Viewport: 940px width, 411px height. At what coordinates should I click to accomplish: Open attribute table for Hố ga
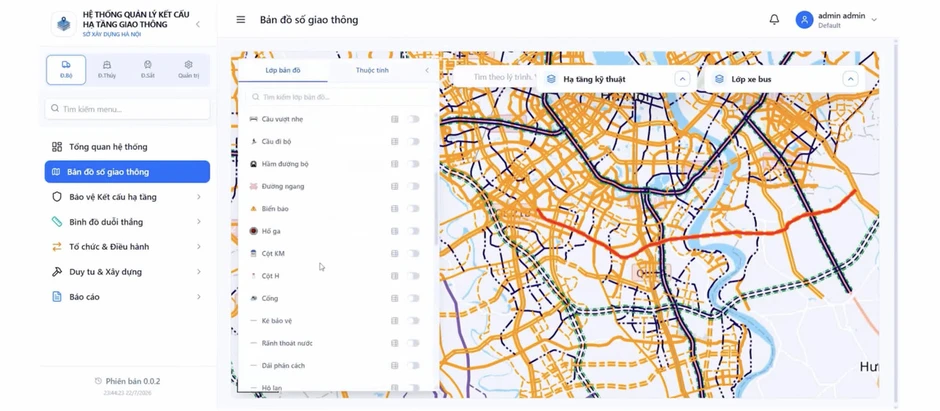coord(394,231)
